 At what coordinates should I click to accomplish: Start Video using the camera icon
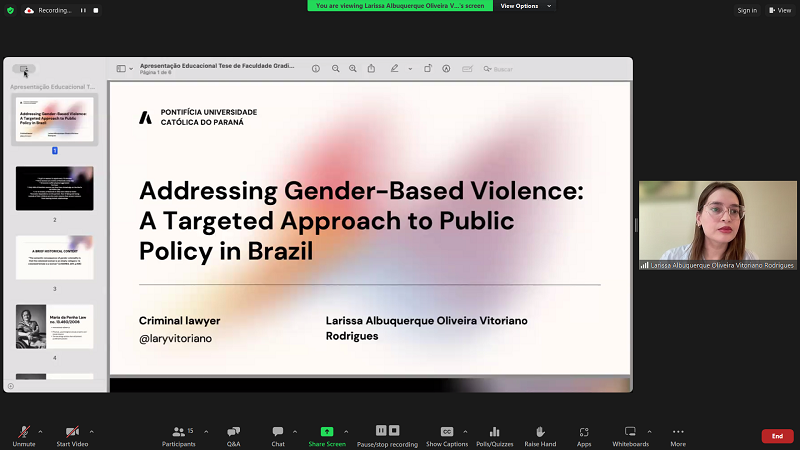pyautogui.click(x=71, y=431)
